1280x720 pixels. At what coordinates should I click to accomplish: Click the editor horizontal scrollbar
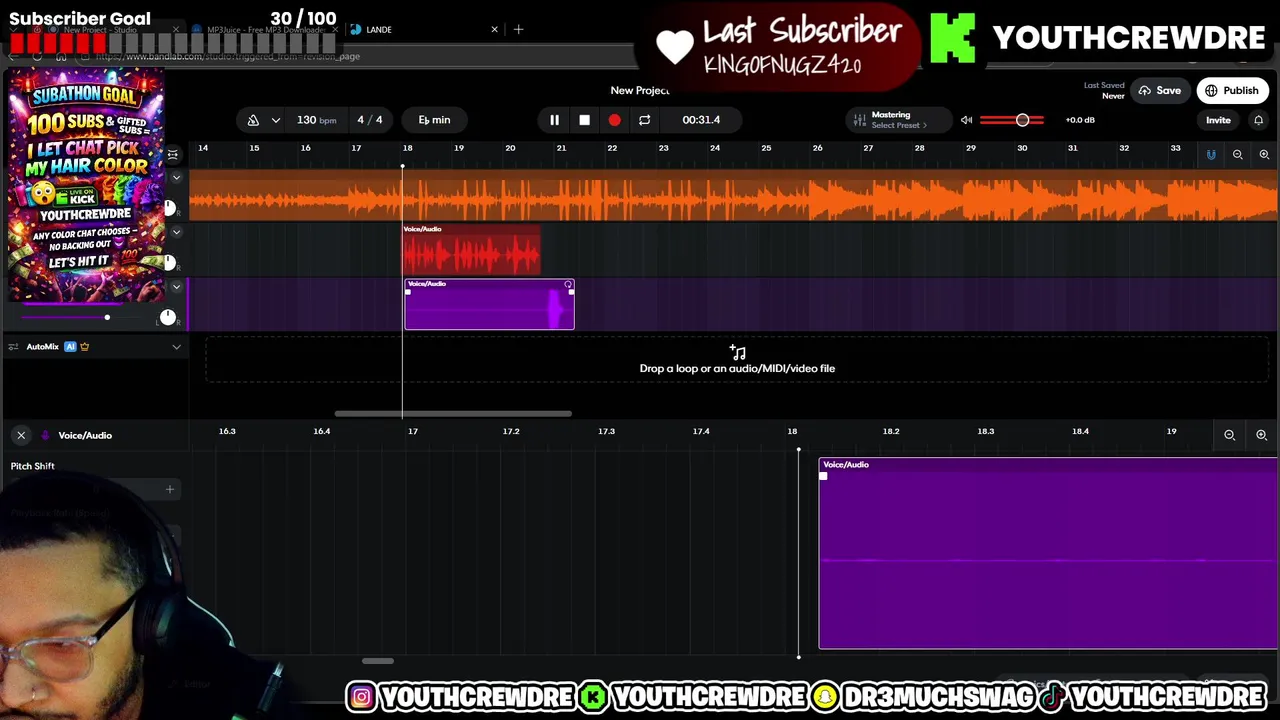[377, 661]
